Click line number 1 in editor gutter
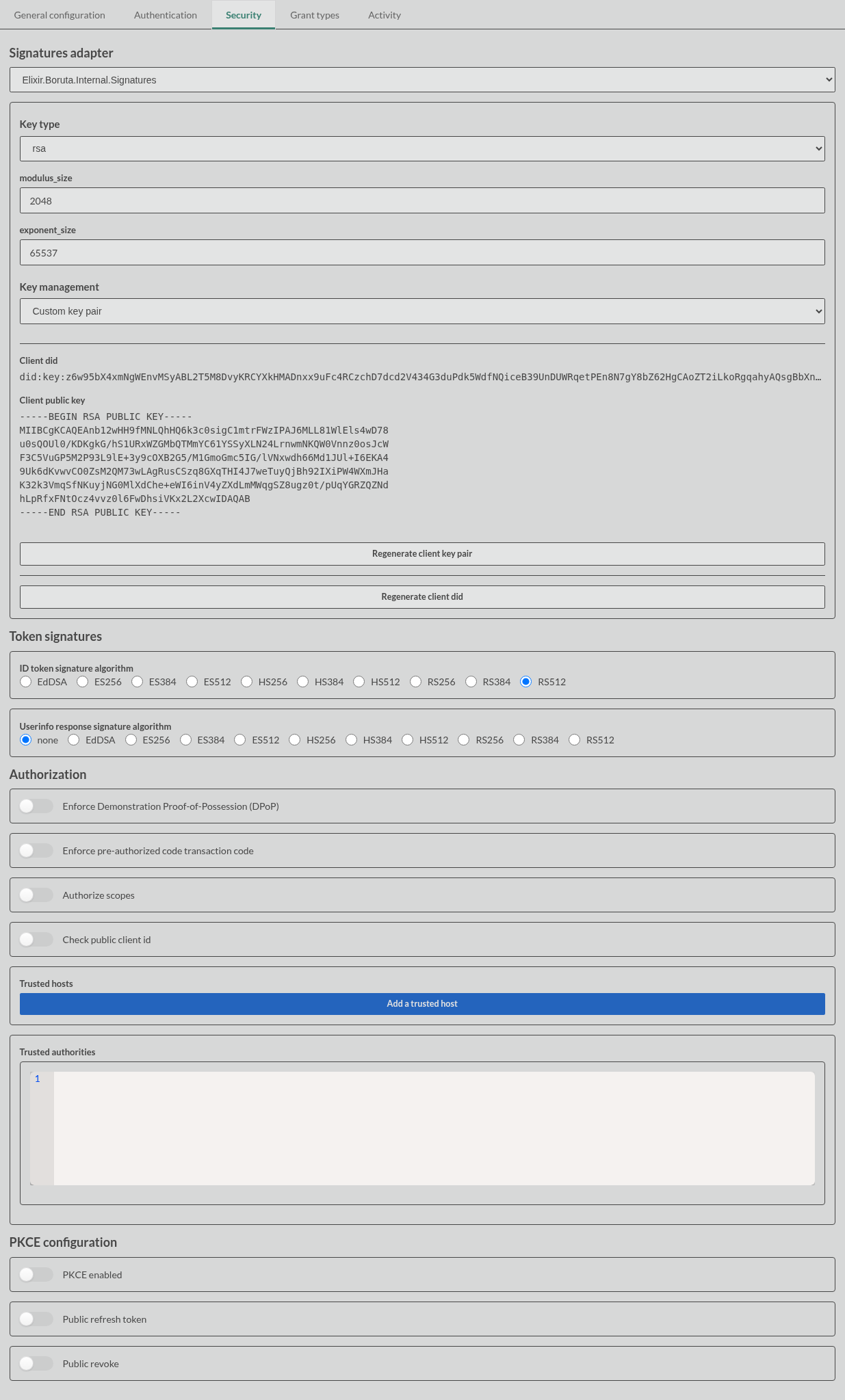 38,1079
